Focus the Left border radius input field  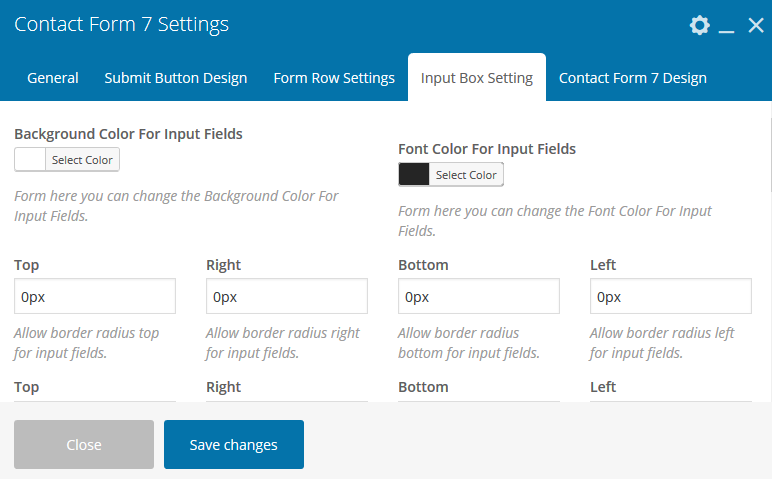[x=671, y=296]
